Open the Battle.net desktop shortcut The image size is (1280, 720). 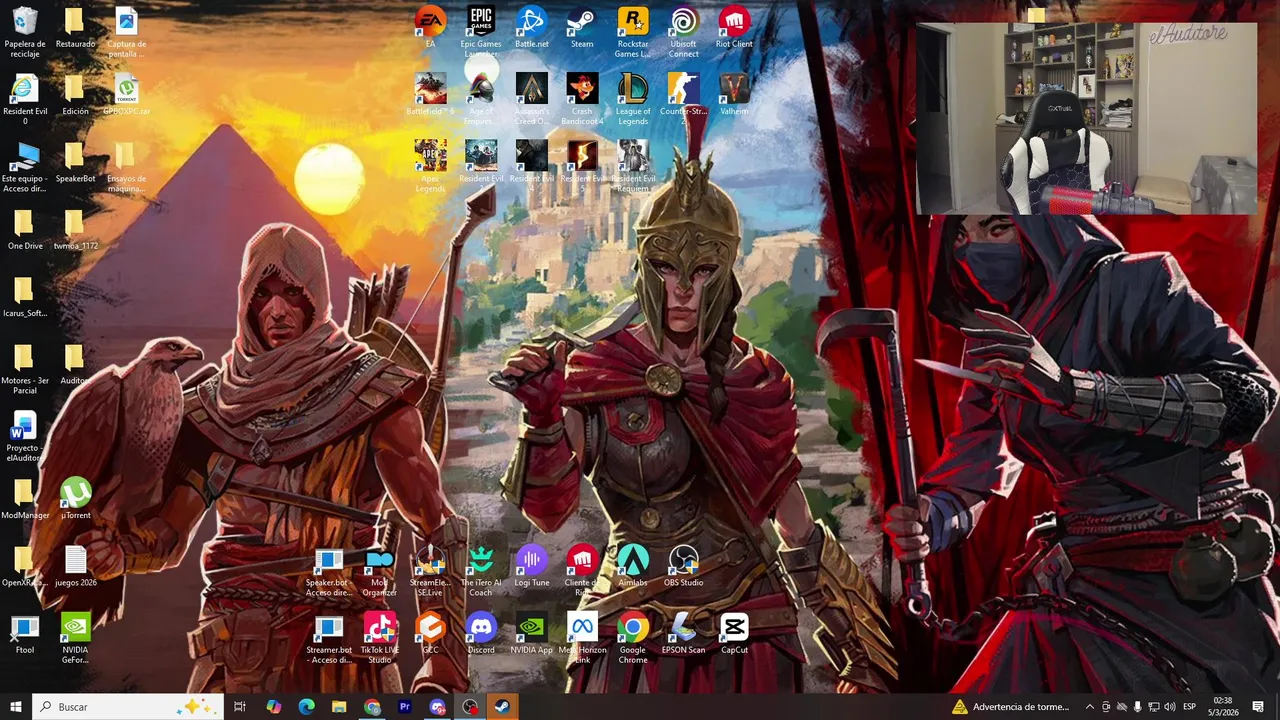click(x=531, y=28)
